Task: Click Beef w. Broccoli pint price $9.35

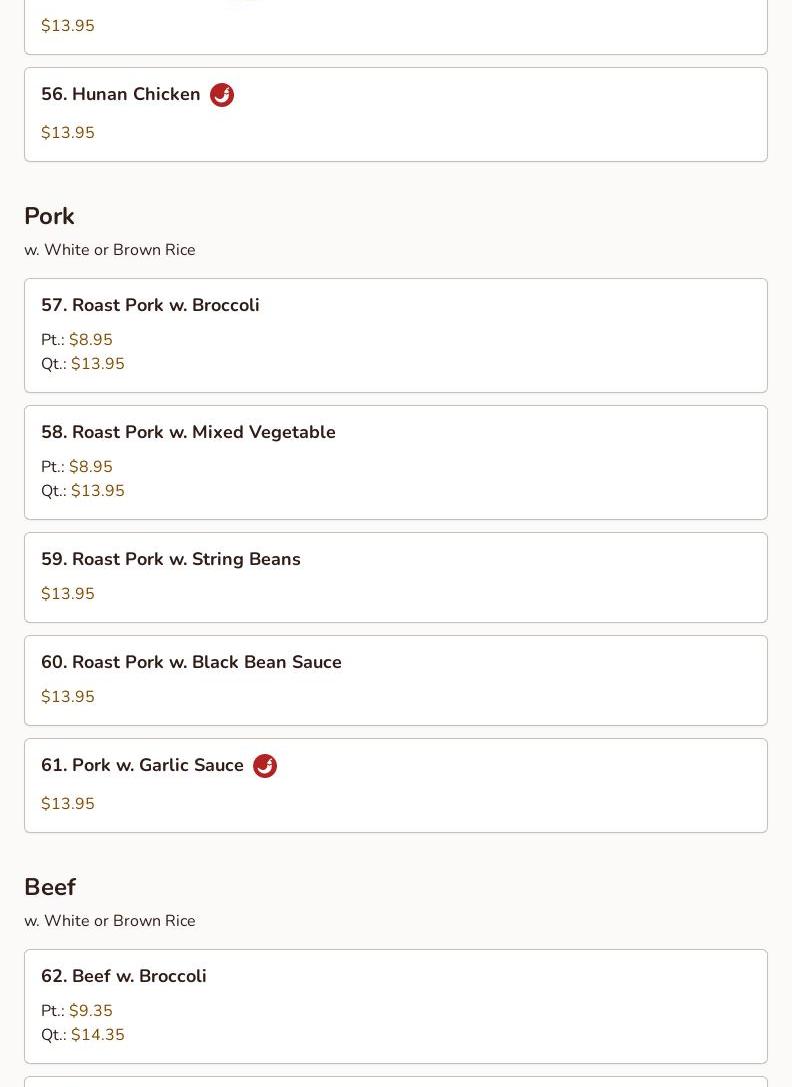Action: (x=91, y=1011)
